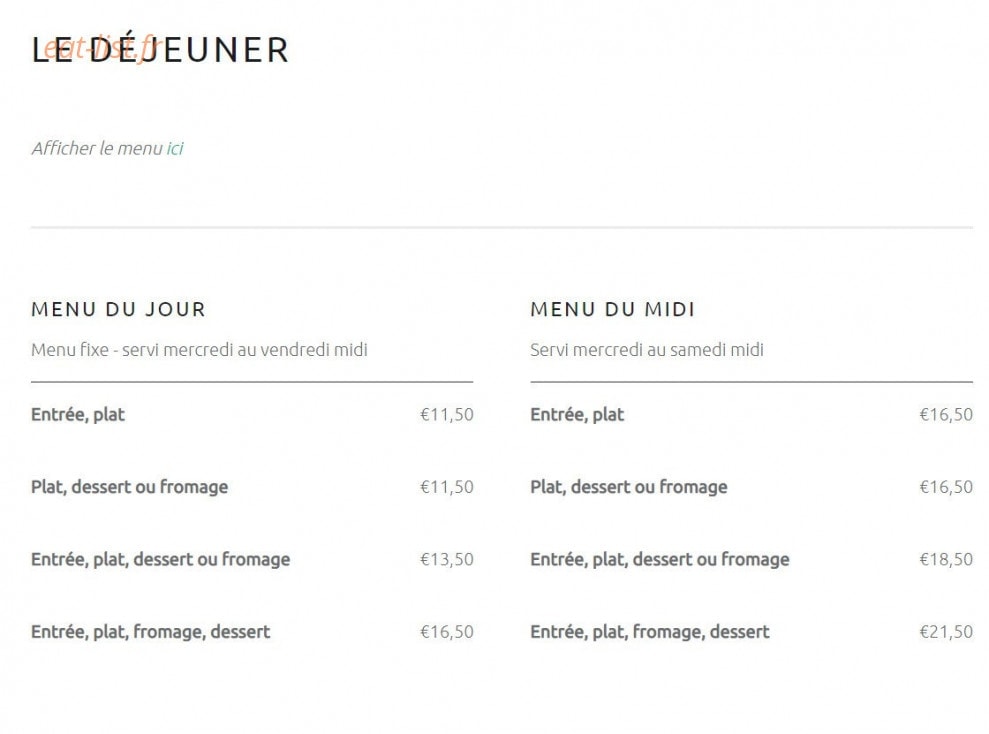Click 'Menu fixe - servi mercredi au vendredi midi'
Viewport: 989px width, 734px height.
199,349
